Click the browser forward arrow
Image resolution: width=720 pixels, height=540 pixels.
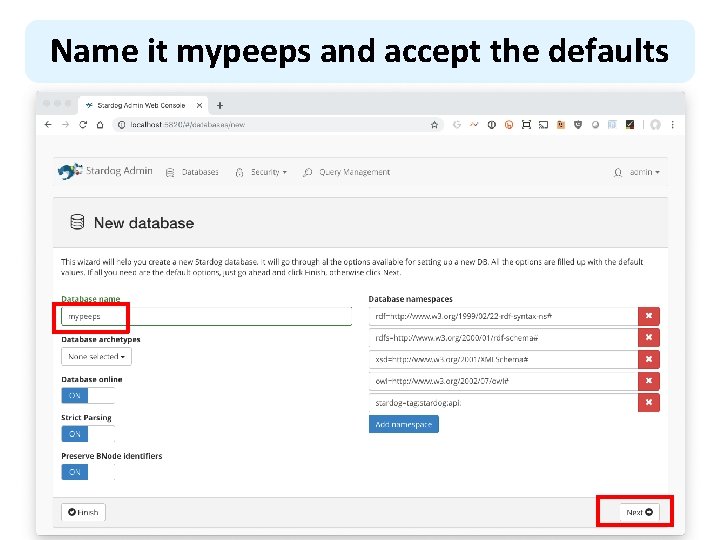point(66,124)
